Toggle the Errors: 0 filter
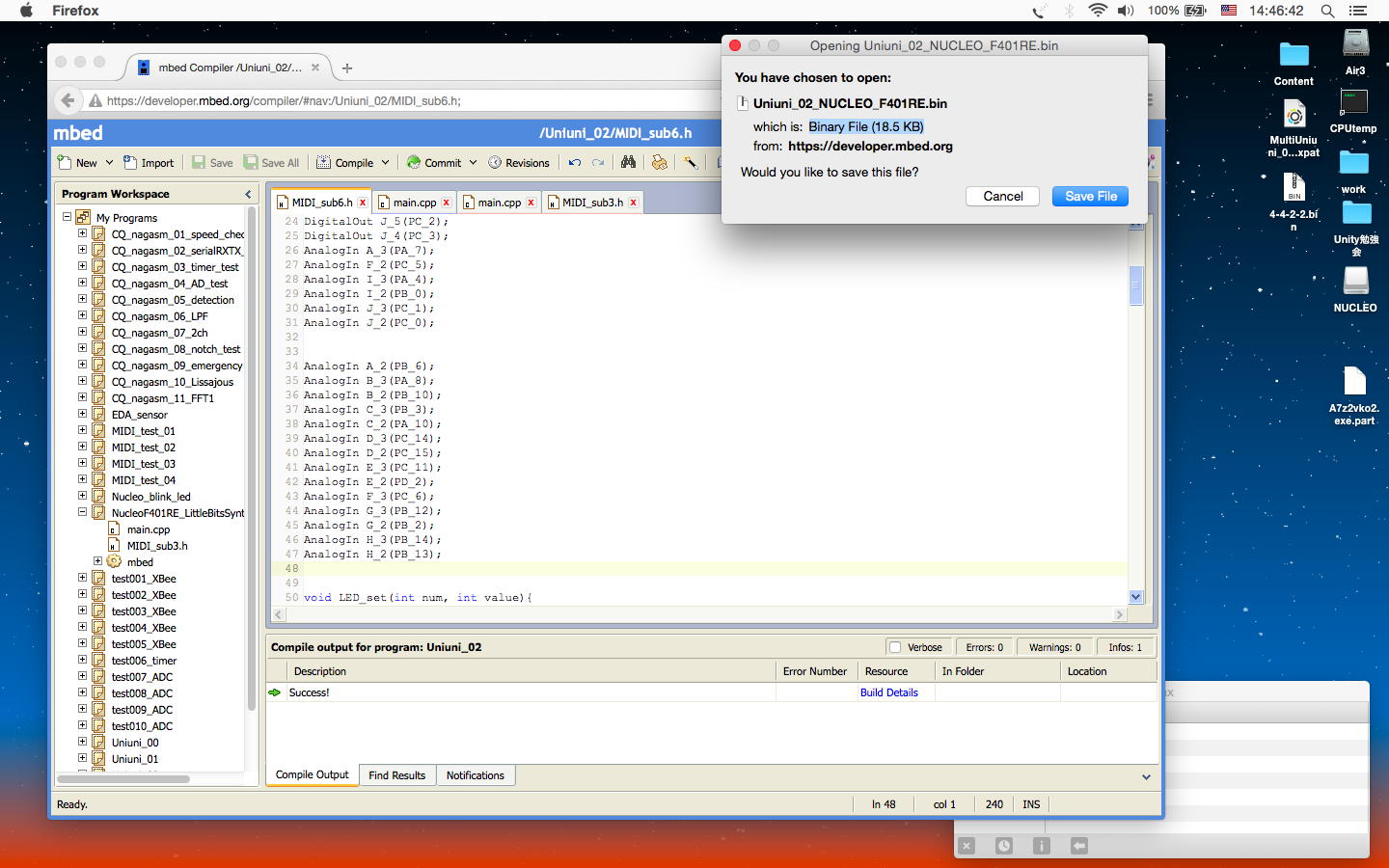Screen dimensions: 1389x868 pyautogui.click(x=985, y=647)
